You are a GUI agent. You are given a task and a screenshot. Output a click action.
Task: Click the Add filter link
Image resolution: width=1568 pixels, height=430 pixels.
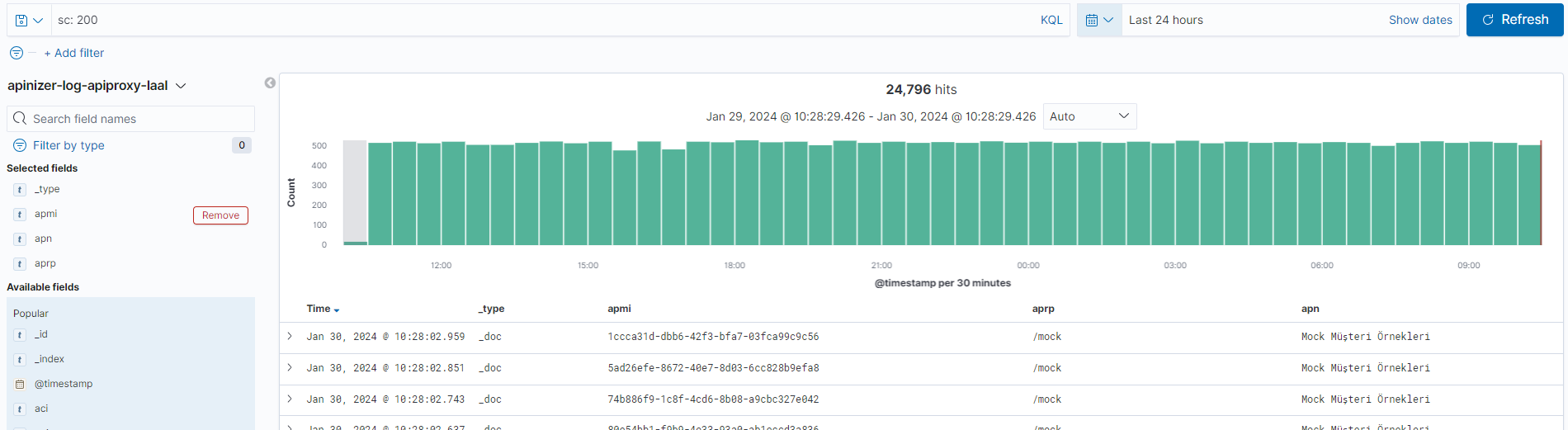point(74,53)
